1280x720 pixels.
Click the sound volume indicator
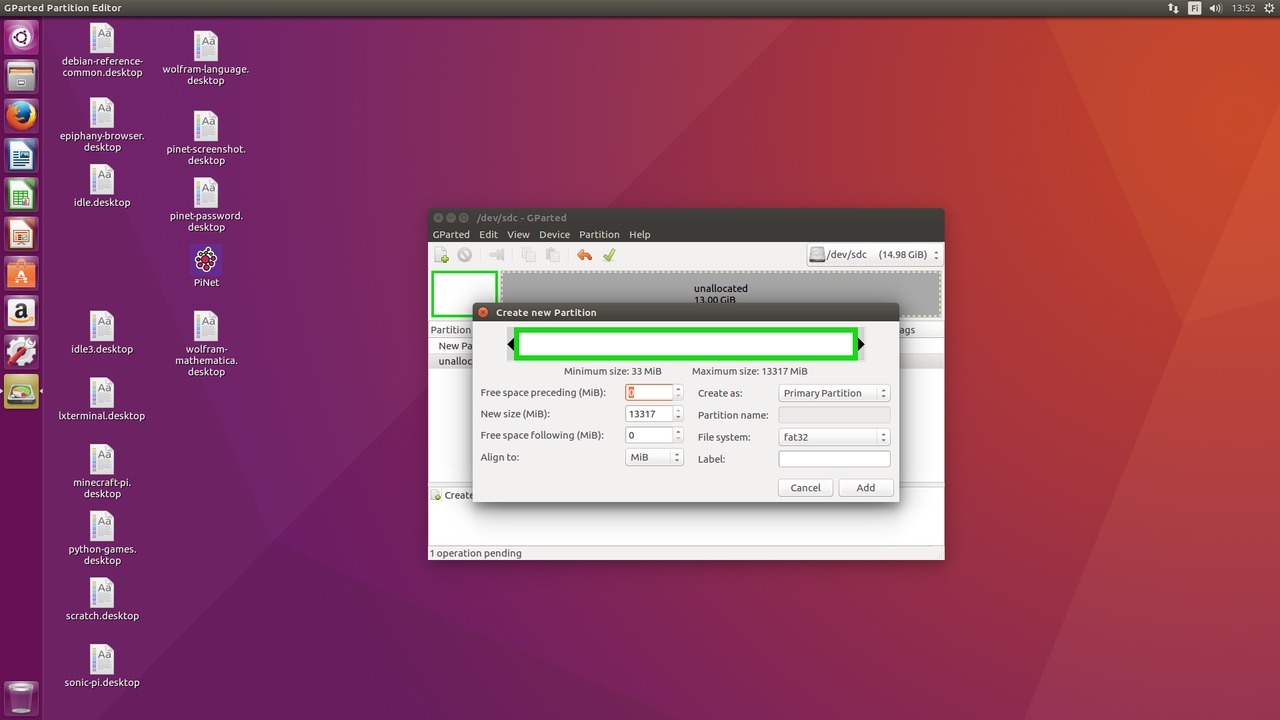pos(1216,8)
